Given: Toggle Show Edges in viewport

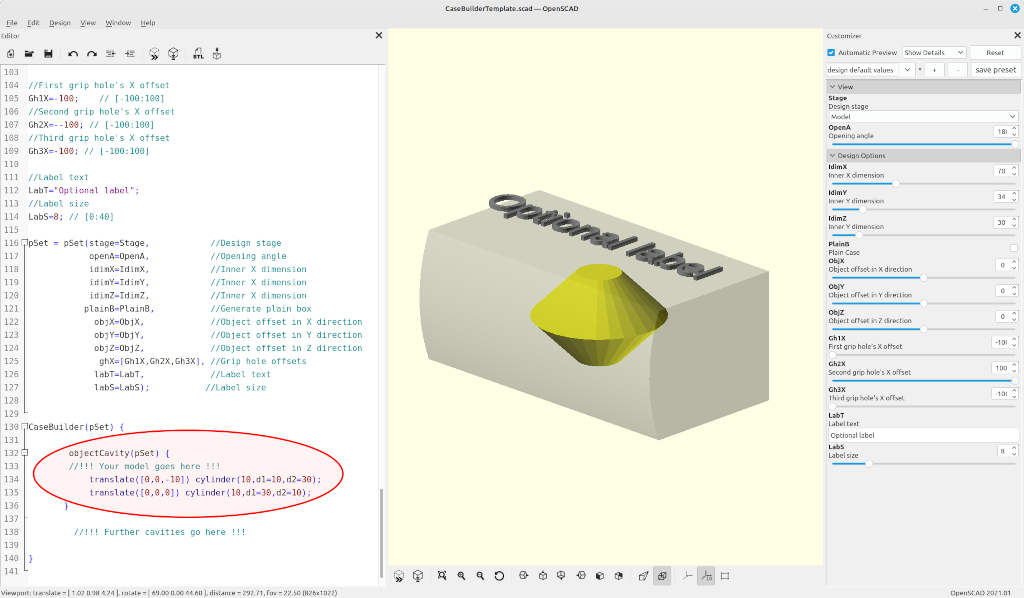Looking at the screenshot, I should tap(725, 576).
